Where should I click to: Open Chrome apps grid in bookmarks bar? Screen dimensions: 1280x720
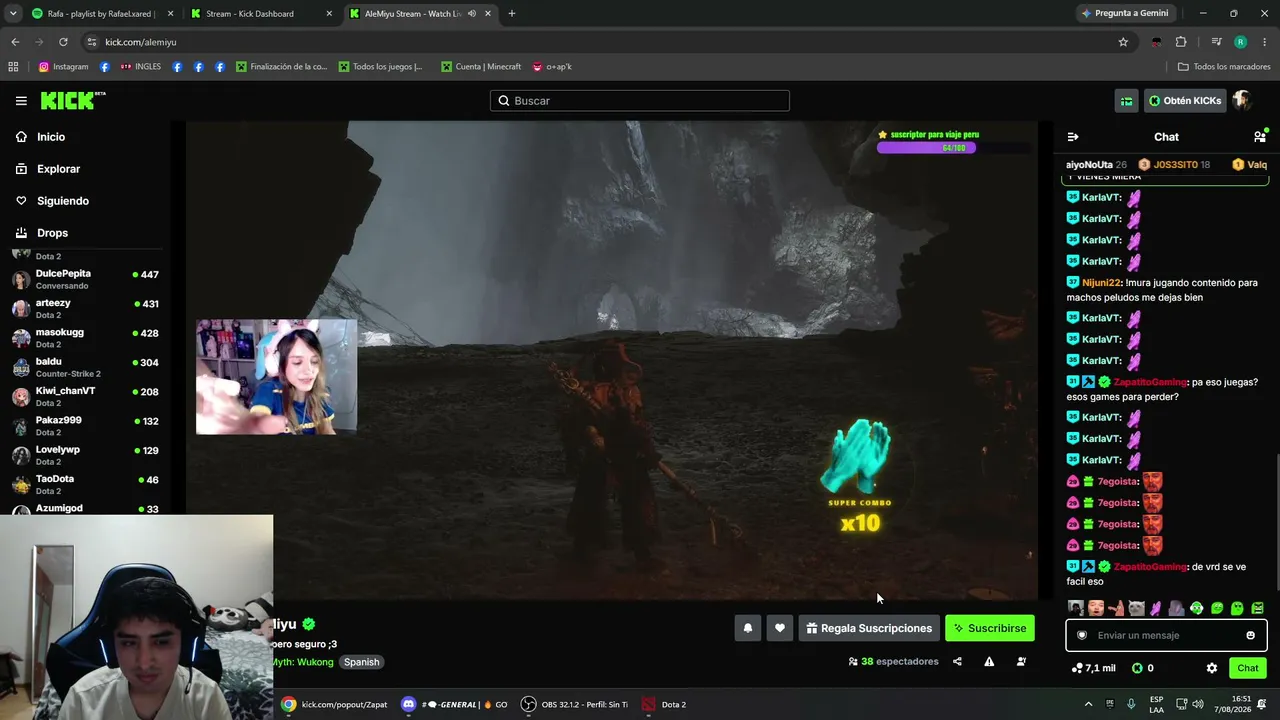pyautogui.click(x=13, y=67)
